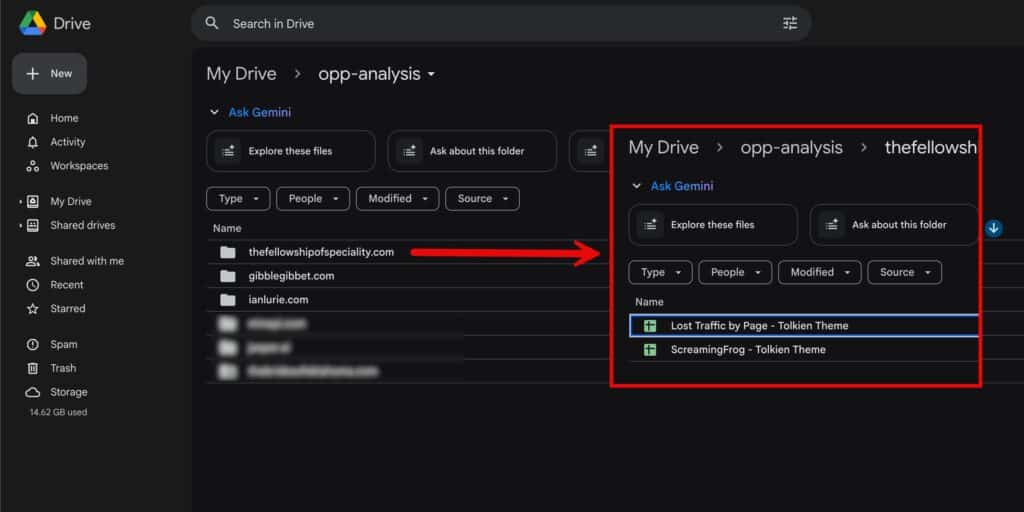The width and height of the screenshot is (1024, 512).
Task: Open the Modified filter dropdown
Action: coord(397,199)
